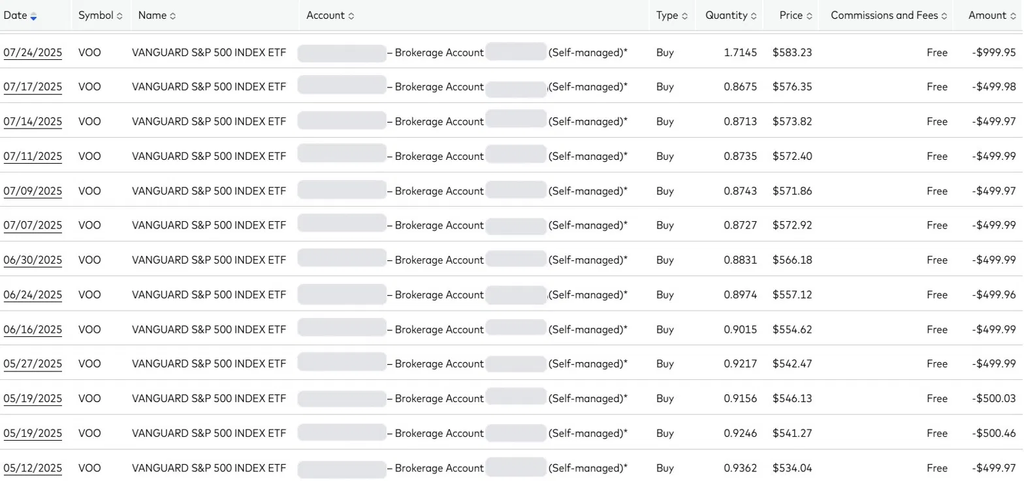Image resolution: width=1024 pixels, height=481 pixels.
Task: Click the fund name in the 07/17/2025 row
Action: click(x=209, y=87)
